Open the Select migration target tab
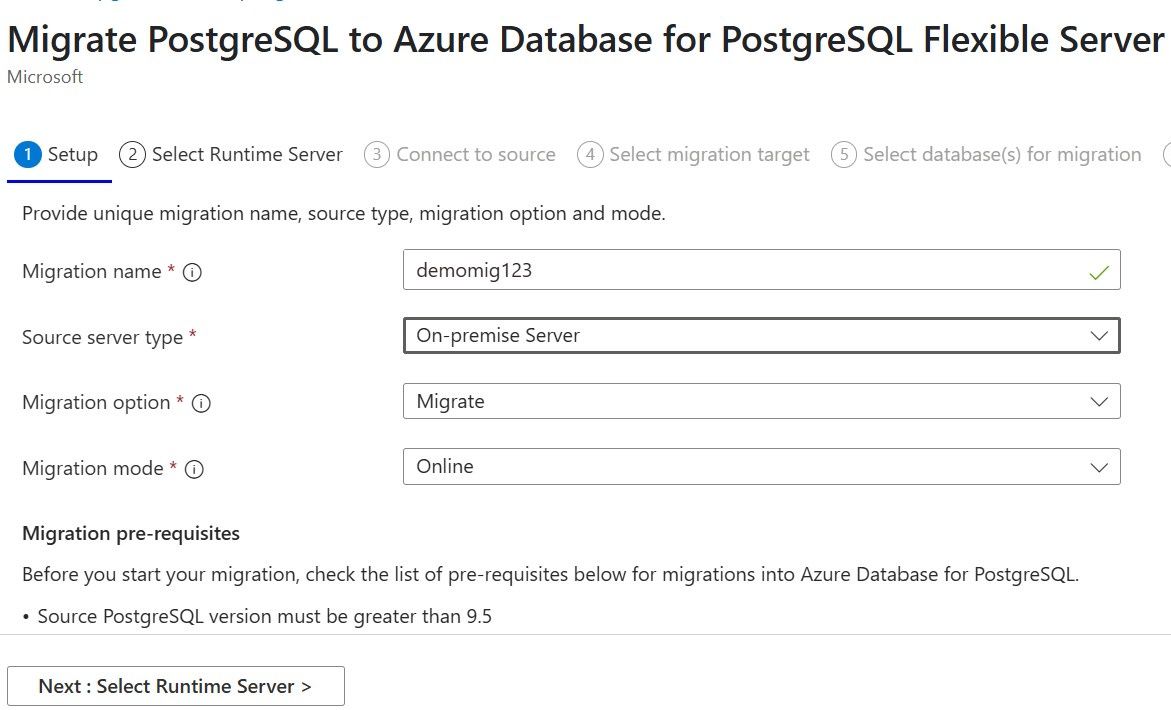1171x710 pixels. (709, 155)
